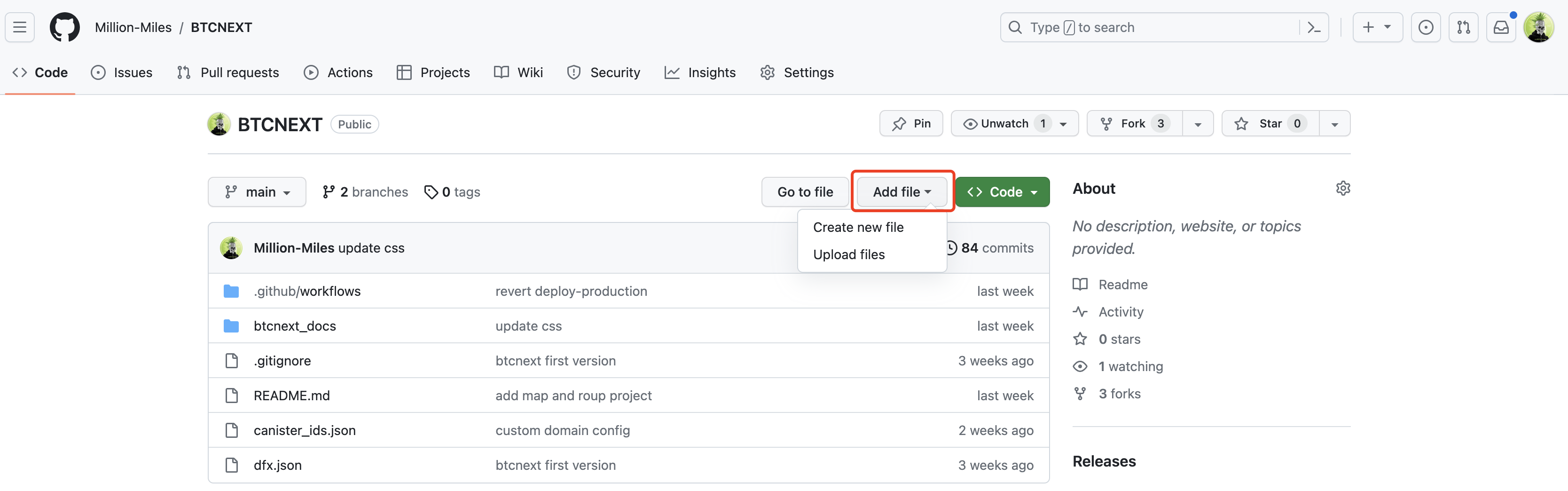Focus the Type / to search field
The image size is (1568, 491).
1164,27
